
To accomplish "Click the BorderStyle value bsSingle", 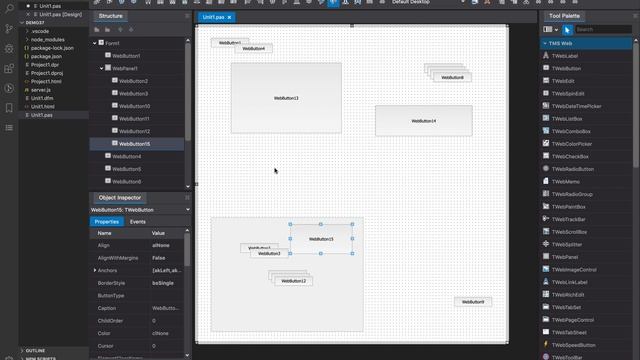I will [x=162, y=283].
